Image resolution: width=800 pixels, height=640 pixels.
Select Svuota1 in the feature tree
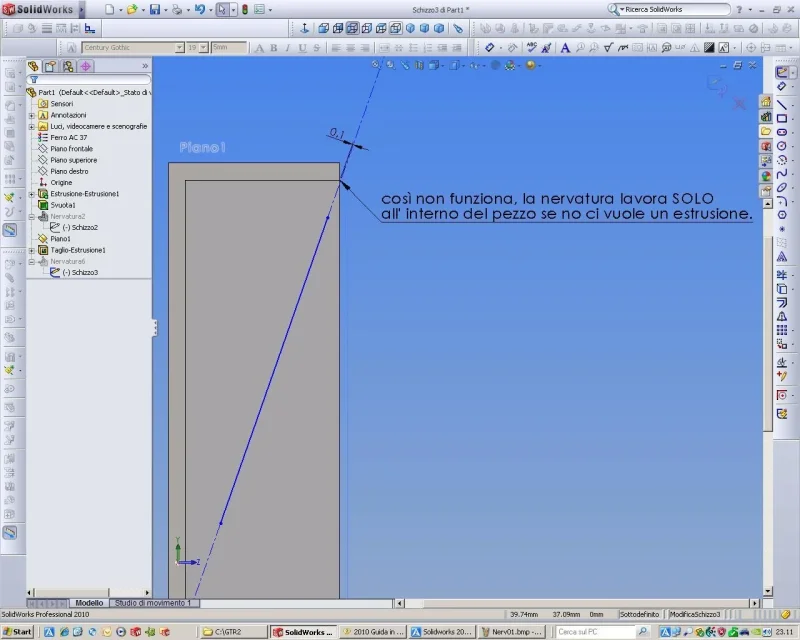coord(63,205)
